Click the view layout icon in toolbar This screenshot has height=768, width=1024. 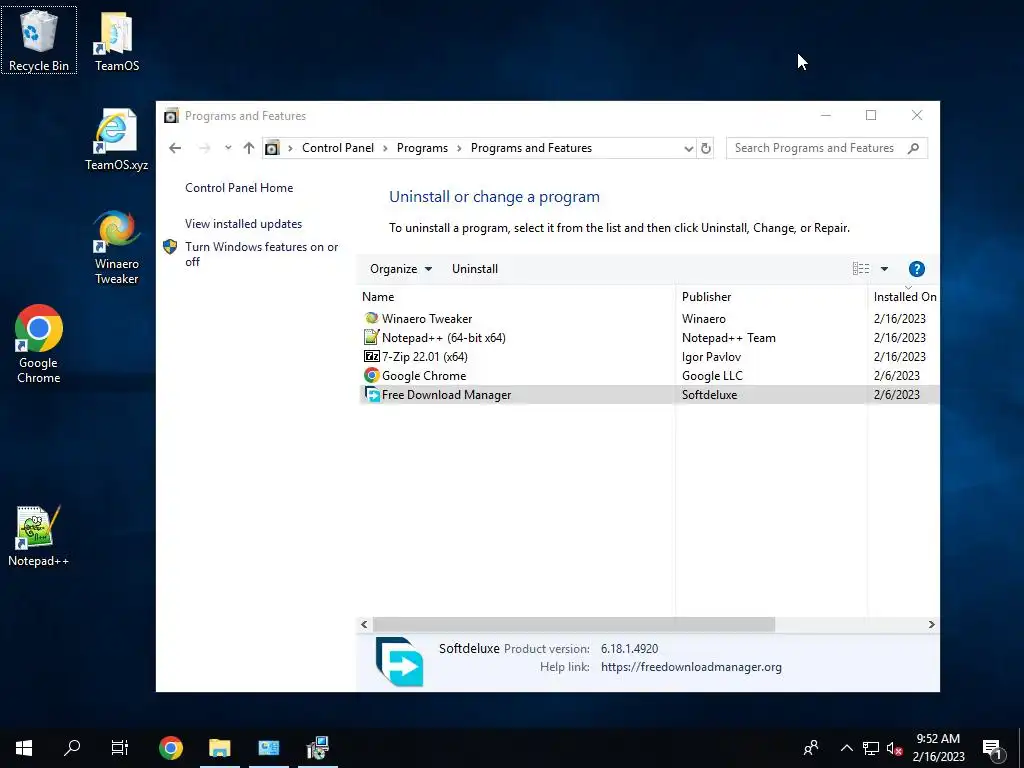[x=861, y=268]
